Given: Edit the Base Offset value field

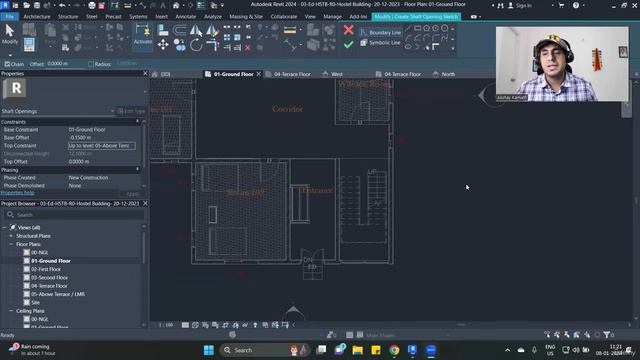Looking at the screenshot, I should pyautogui.click(x=104, y=138).
